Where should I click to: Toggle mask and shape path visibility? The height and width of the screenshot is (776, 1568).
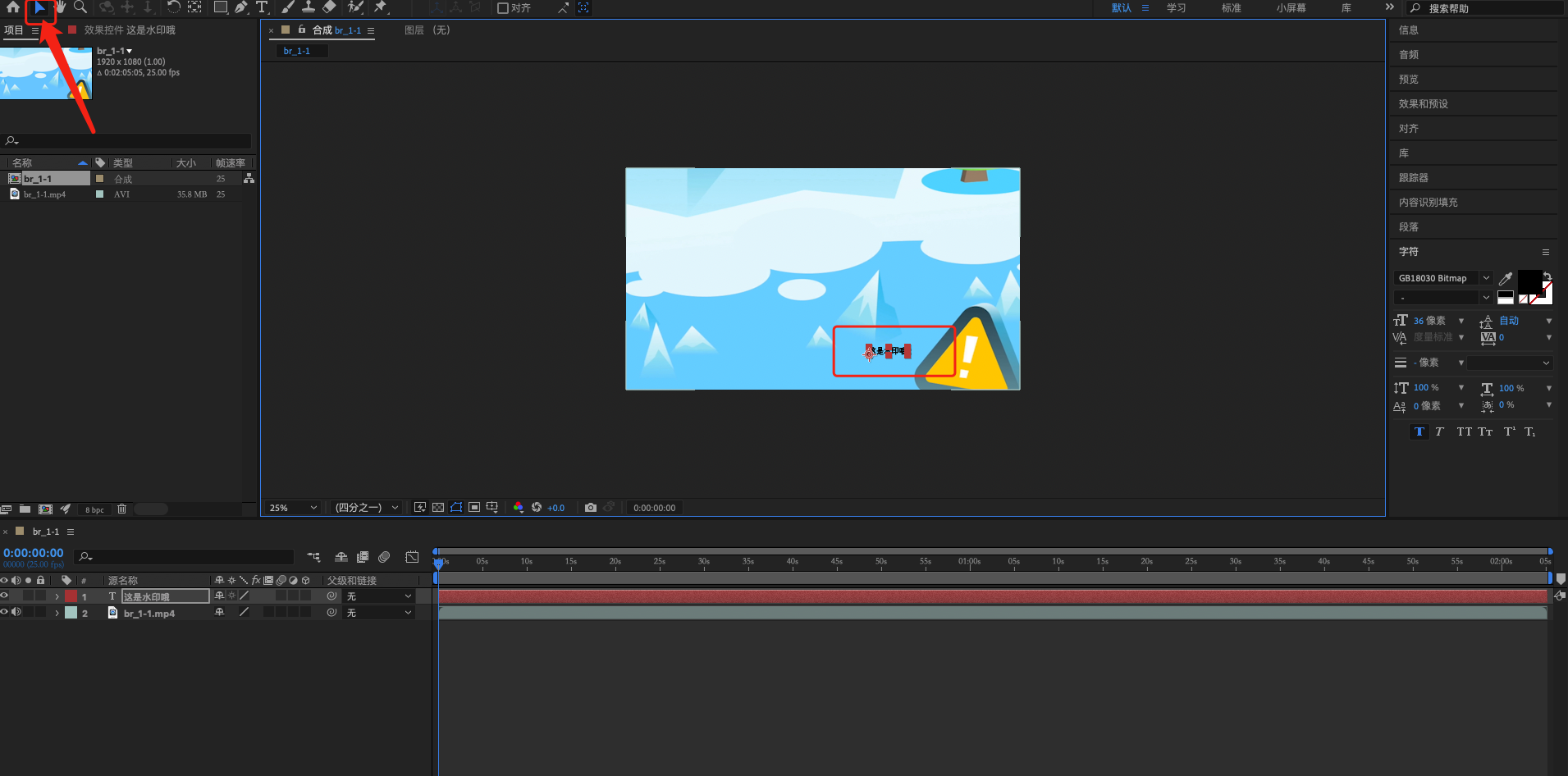[456, 508]
